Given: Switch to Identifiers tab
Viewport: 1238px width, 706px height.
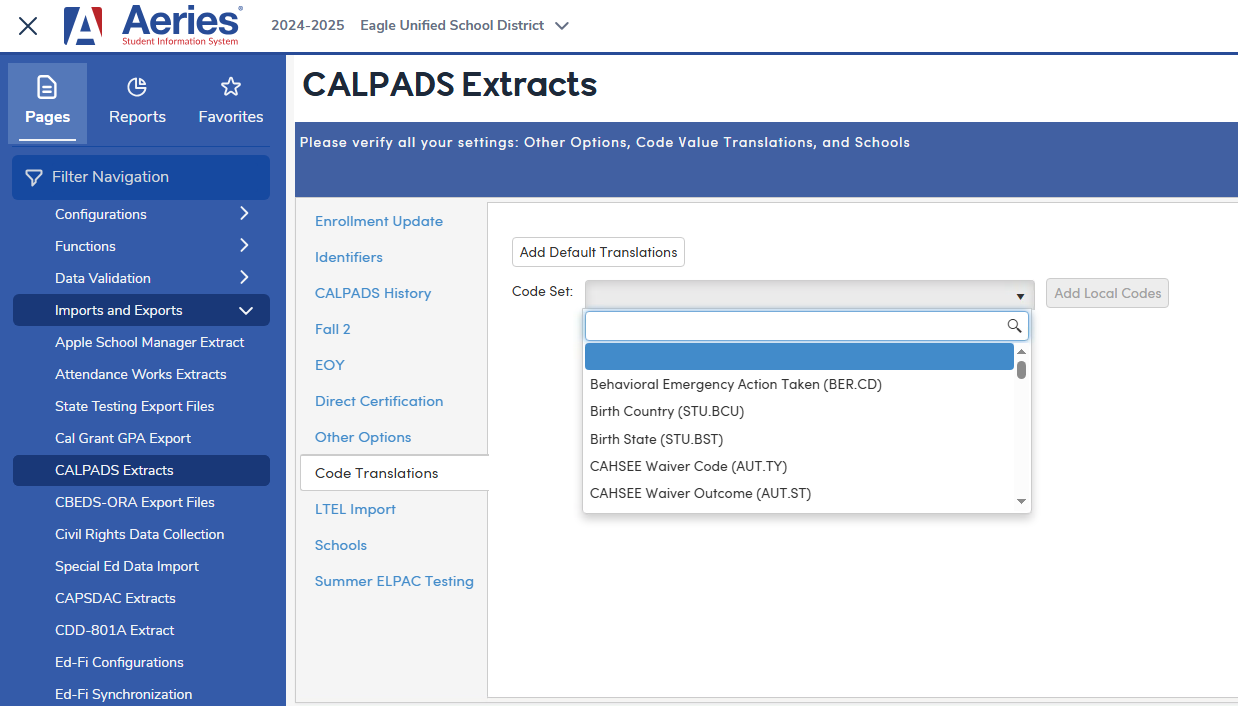Looking at the screenshot, I should coord(349,257).
